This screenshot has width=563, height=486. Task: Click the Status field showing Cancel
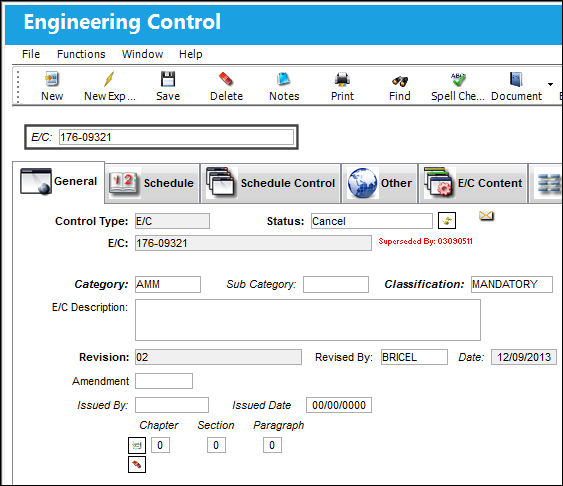[372, 221]
